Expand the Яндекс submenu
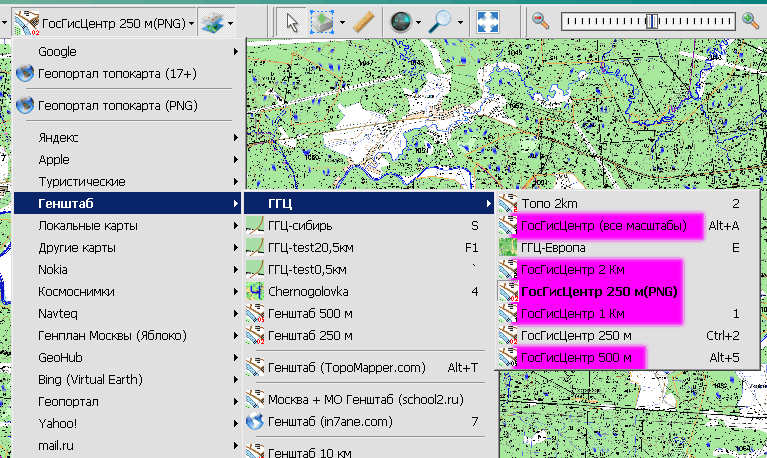The width and height of the screenshot is (767, 458). [x=128, y=137]
